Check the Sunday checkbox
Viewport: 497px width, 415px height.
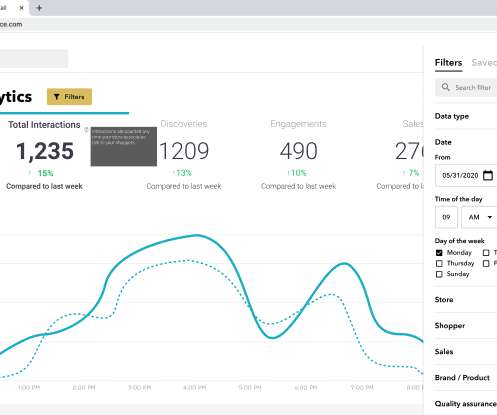tap(439, 274)
